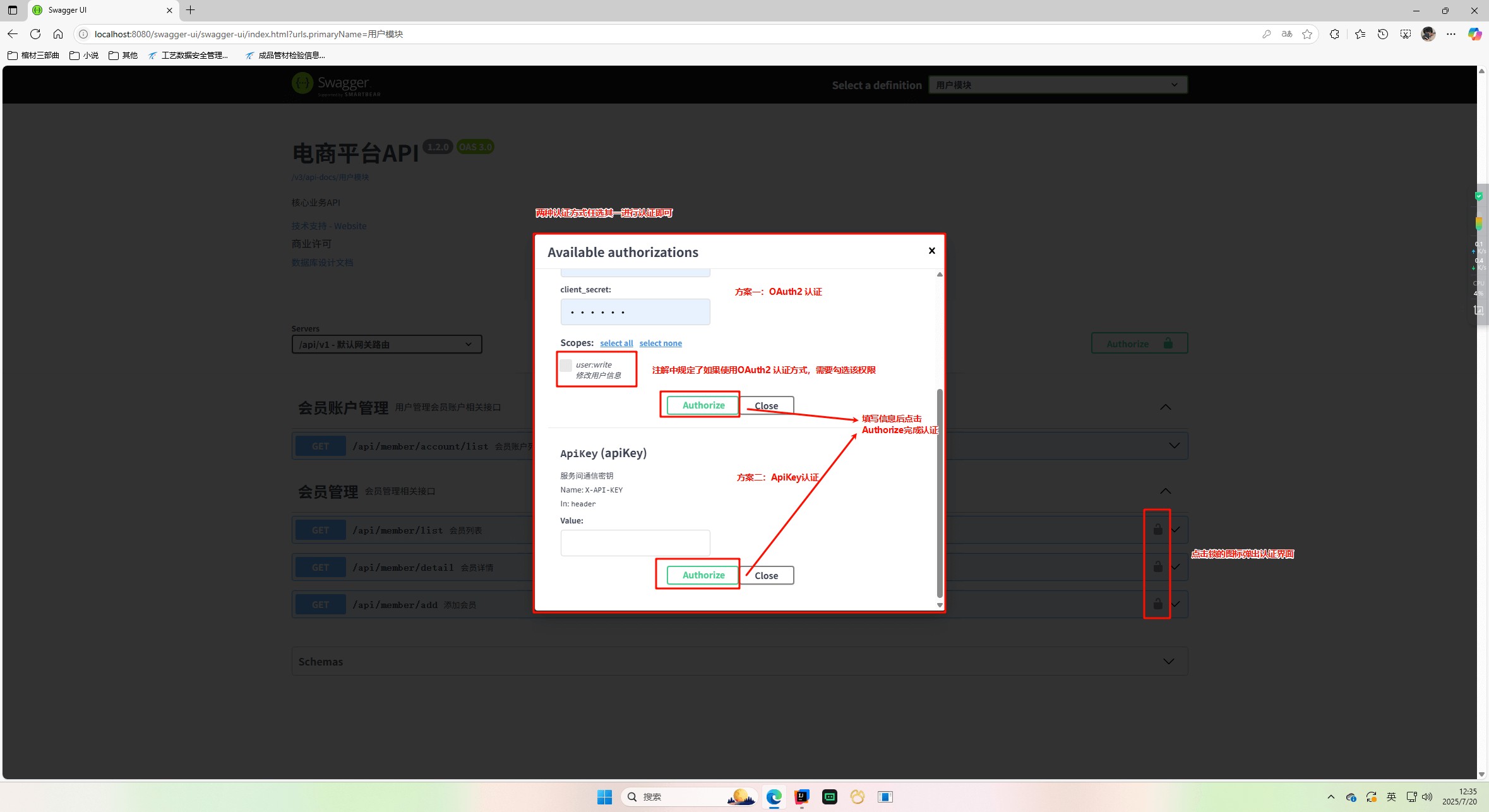1489x812 pixels.
Task: Open the Select a definition dropdown
Action: 1057,85
